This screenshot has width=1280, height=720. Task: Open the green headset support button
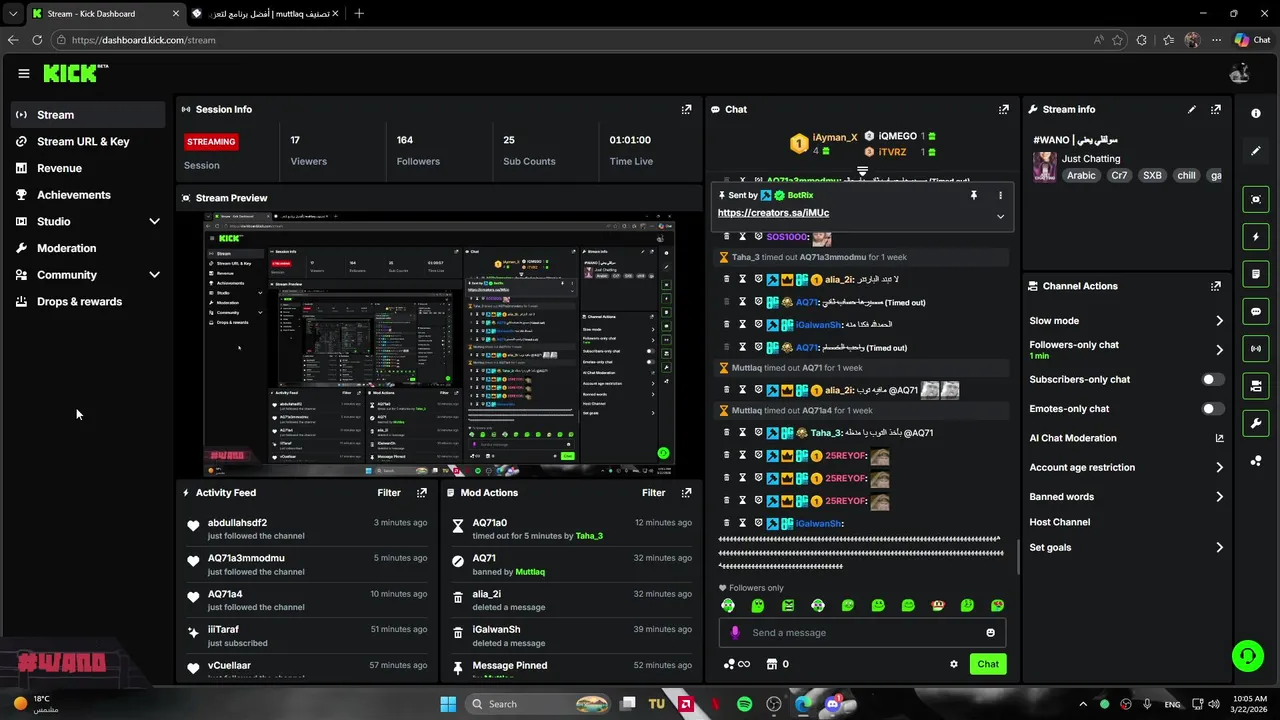coord(1247,656)
